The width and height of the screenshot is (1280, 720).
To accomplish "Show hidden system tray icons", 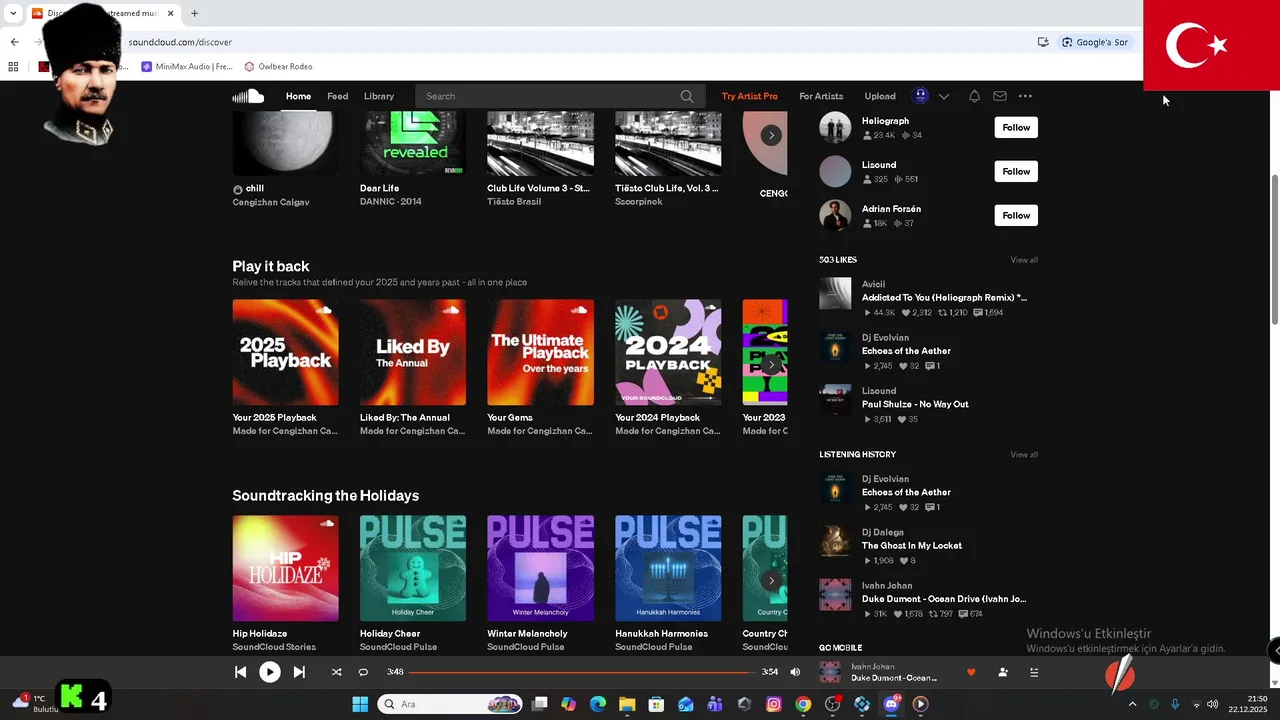I will click(1132, 704).
